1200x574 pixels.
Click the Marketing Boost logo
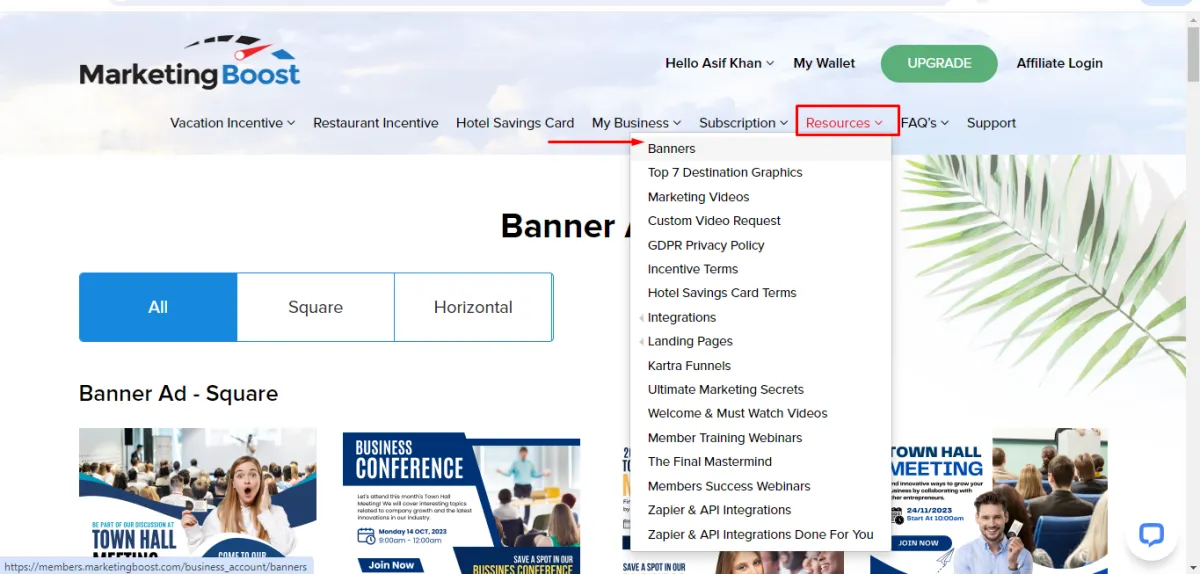[190, 62]
